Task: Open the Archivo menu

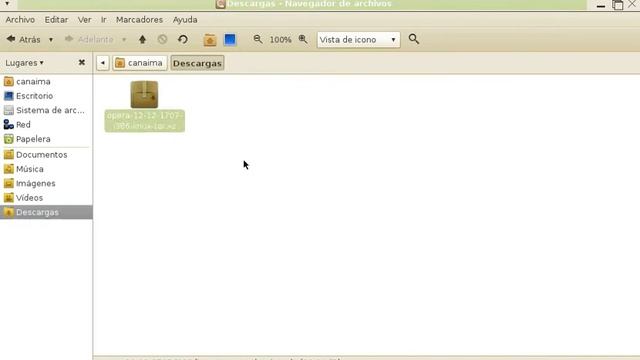Action: point(20,20)
